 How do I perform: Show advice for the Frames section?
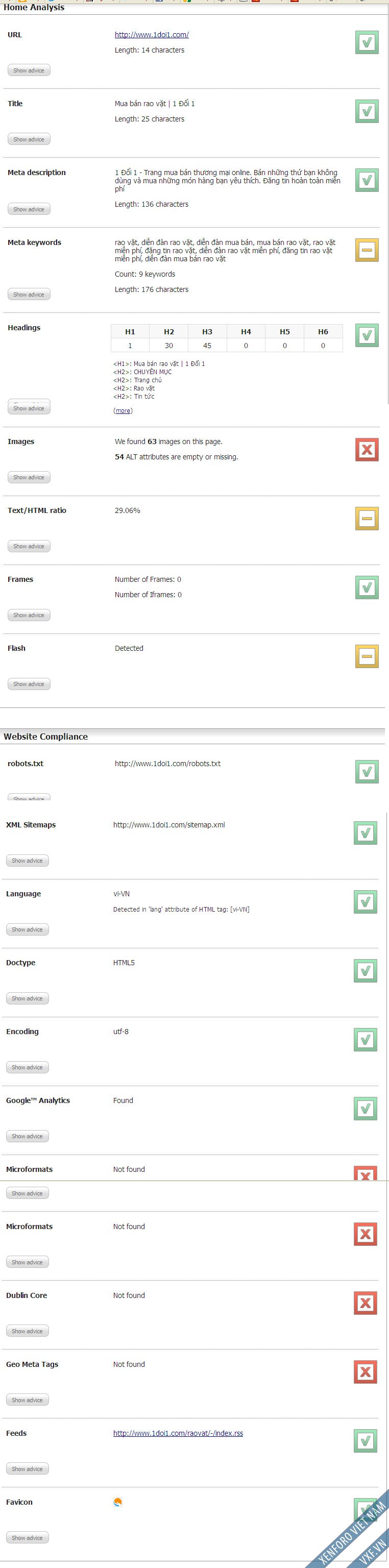click(29, 616)
